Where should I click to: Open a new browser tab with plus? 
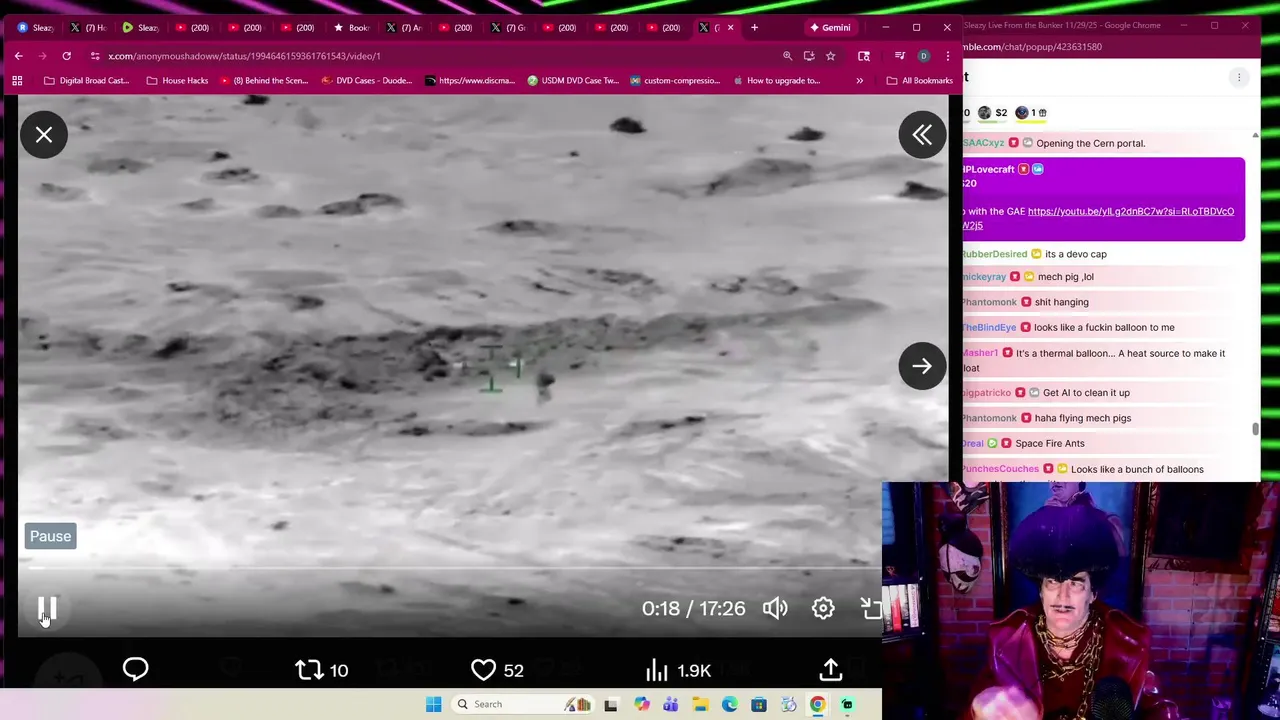[x=754, y=27]
